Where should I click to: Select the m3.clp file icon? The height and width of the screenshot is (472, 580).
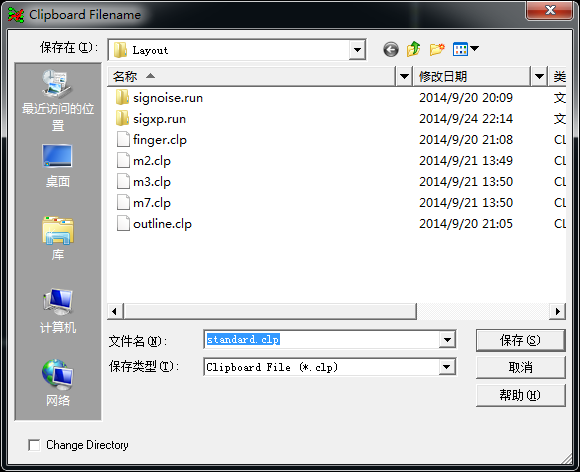click(123, 182)
